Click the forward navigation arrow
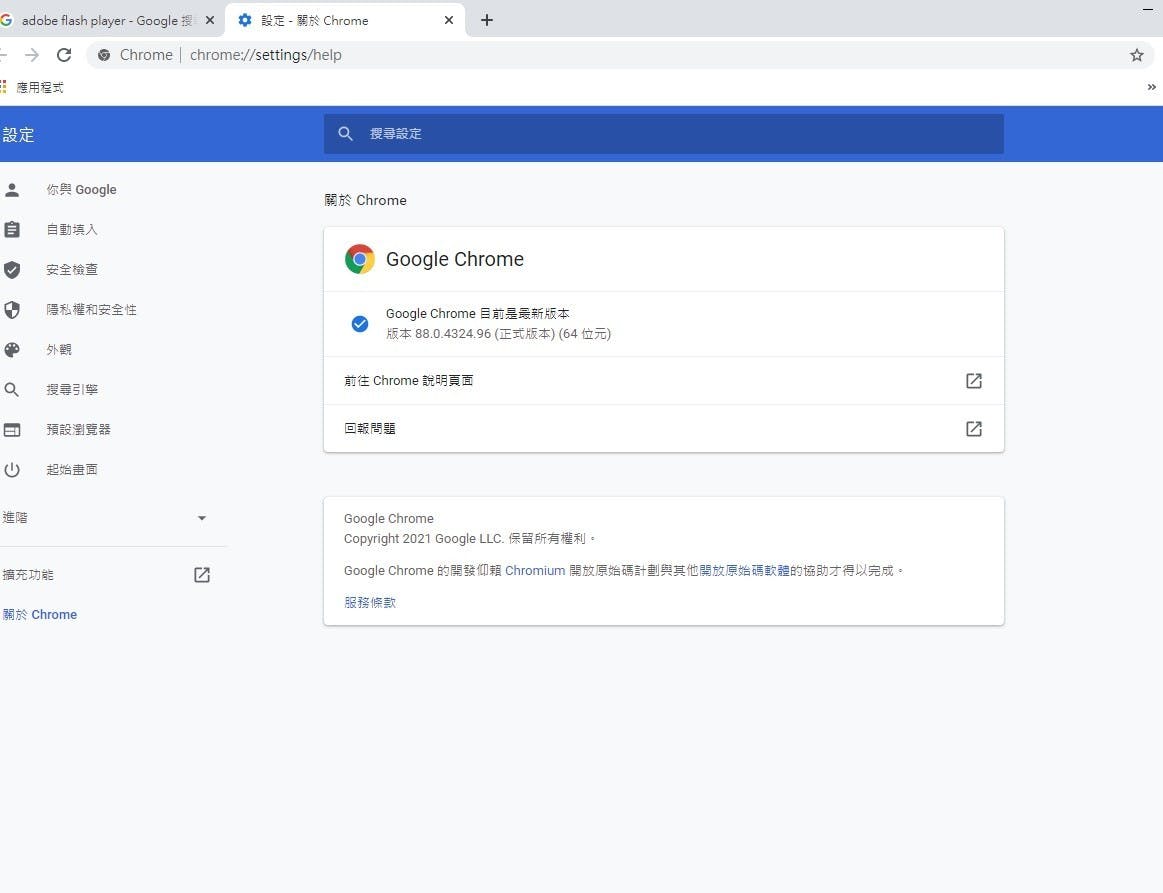The image size is (1163, 893). (x=32, y=55)
